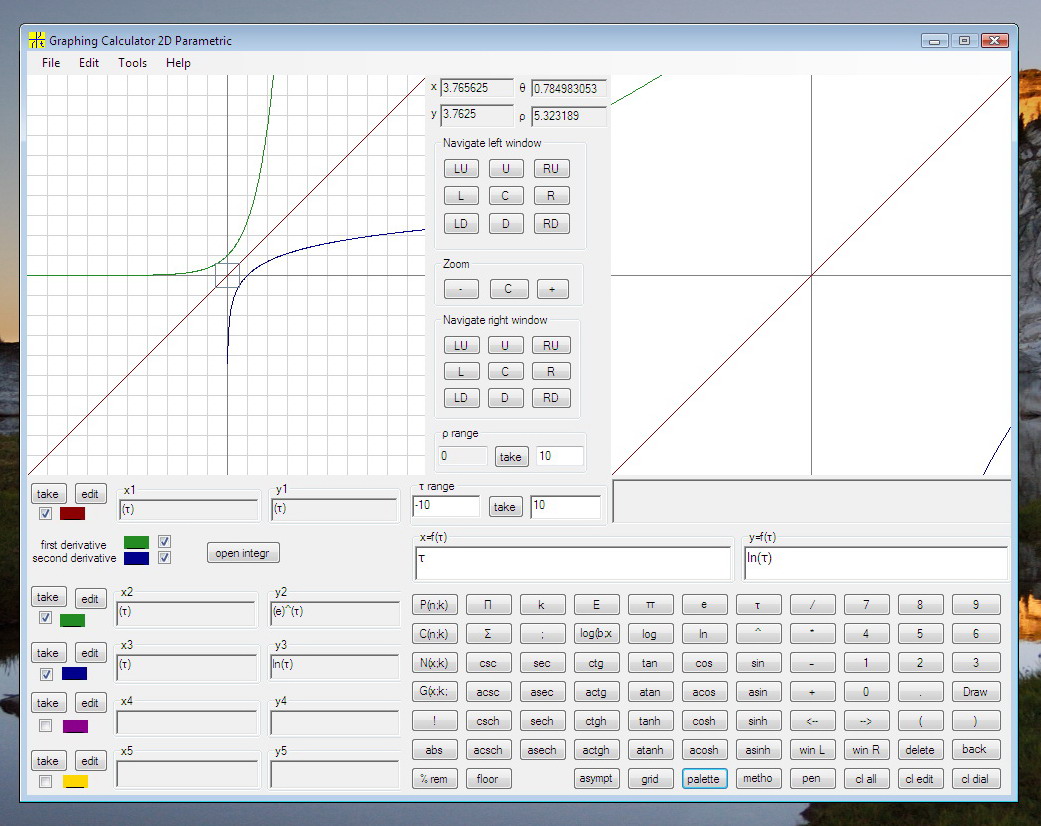
Task: Click the yellow color swatch for x5
Action: [x=75, y=782]
